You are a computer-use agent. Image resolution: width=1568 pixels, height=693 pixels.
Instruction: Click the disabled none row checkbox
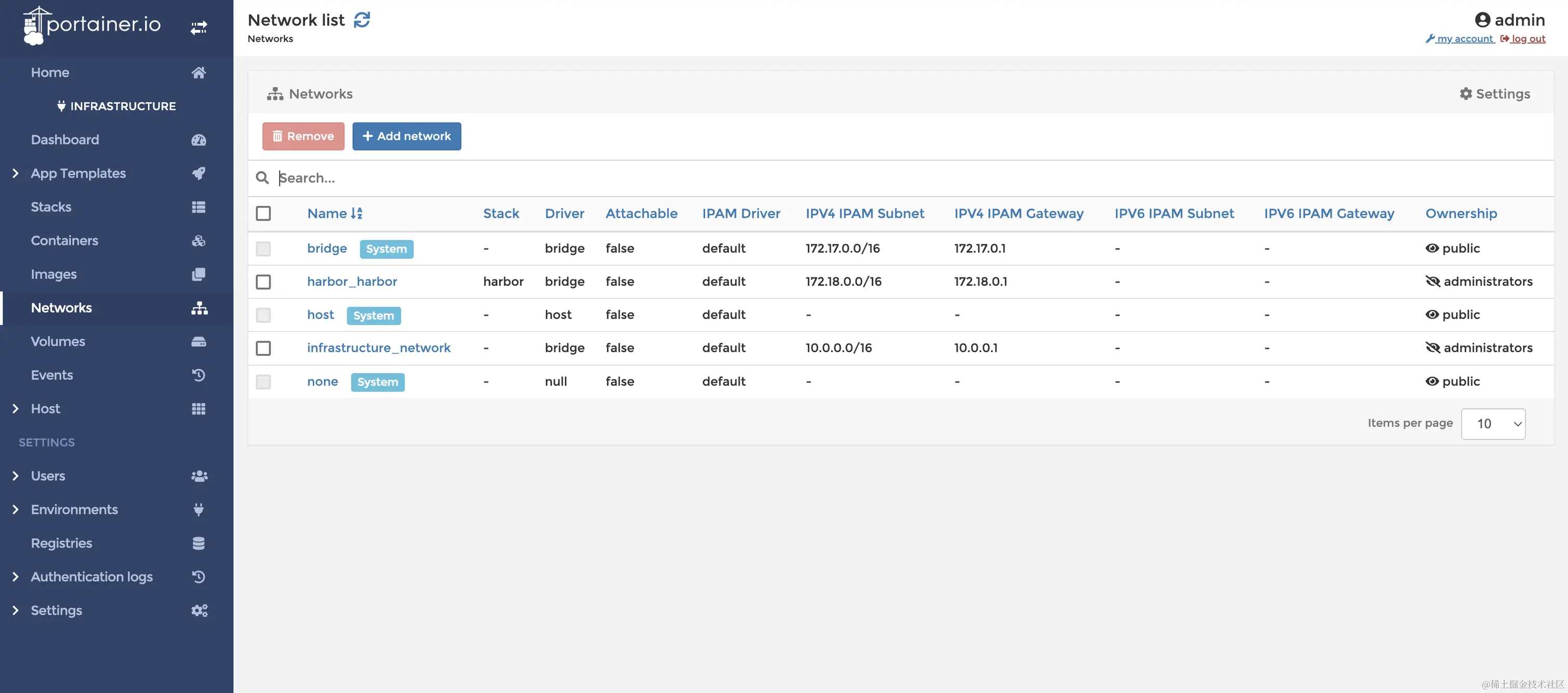263,382
